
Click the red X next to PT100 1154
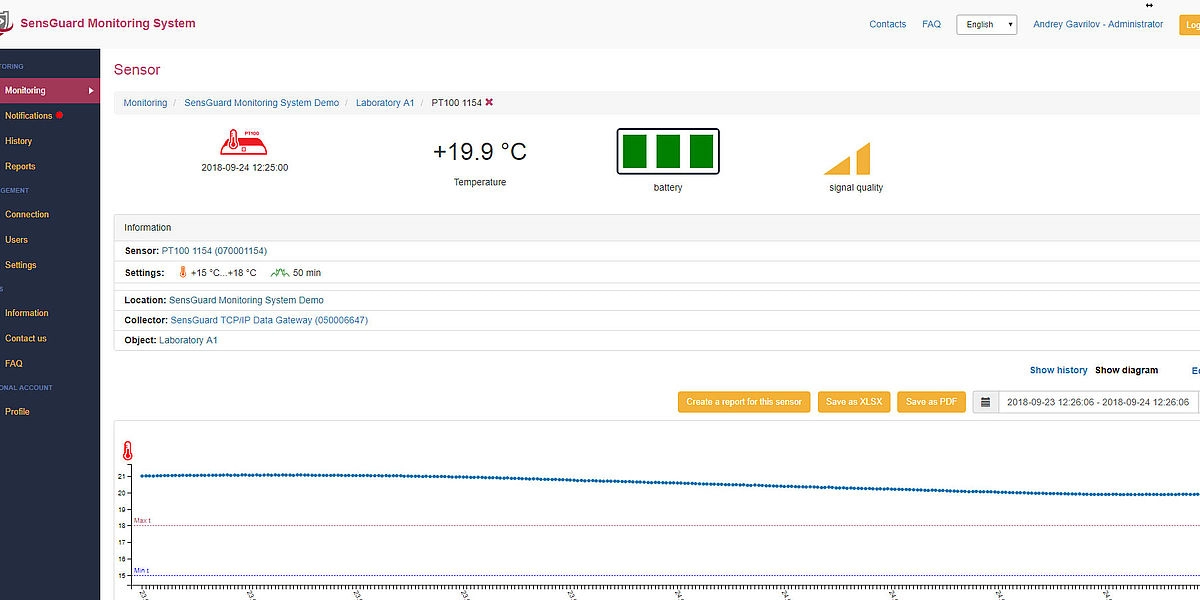coord(489,103)
